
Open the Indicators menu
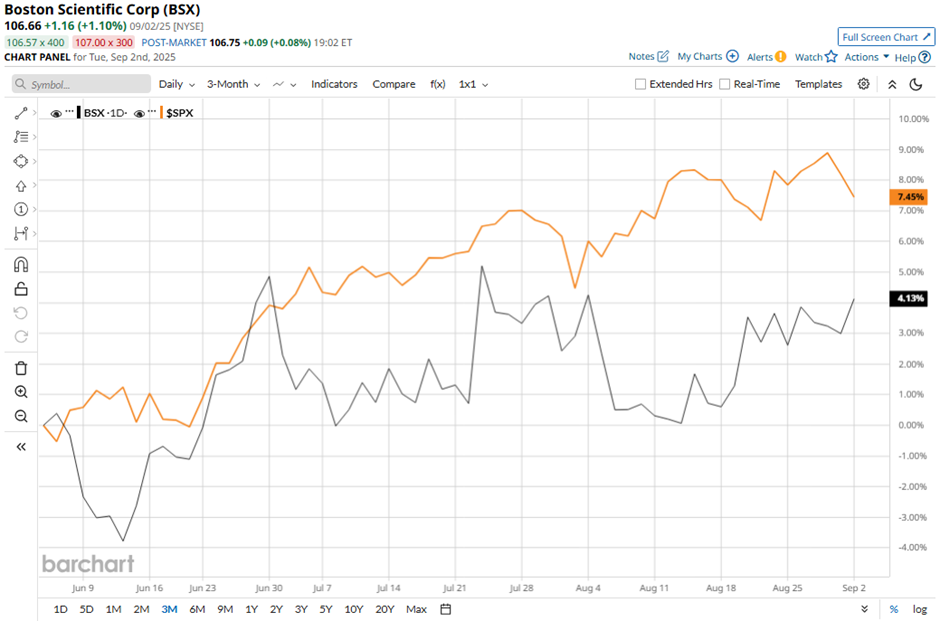click(x=334, y=84)
